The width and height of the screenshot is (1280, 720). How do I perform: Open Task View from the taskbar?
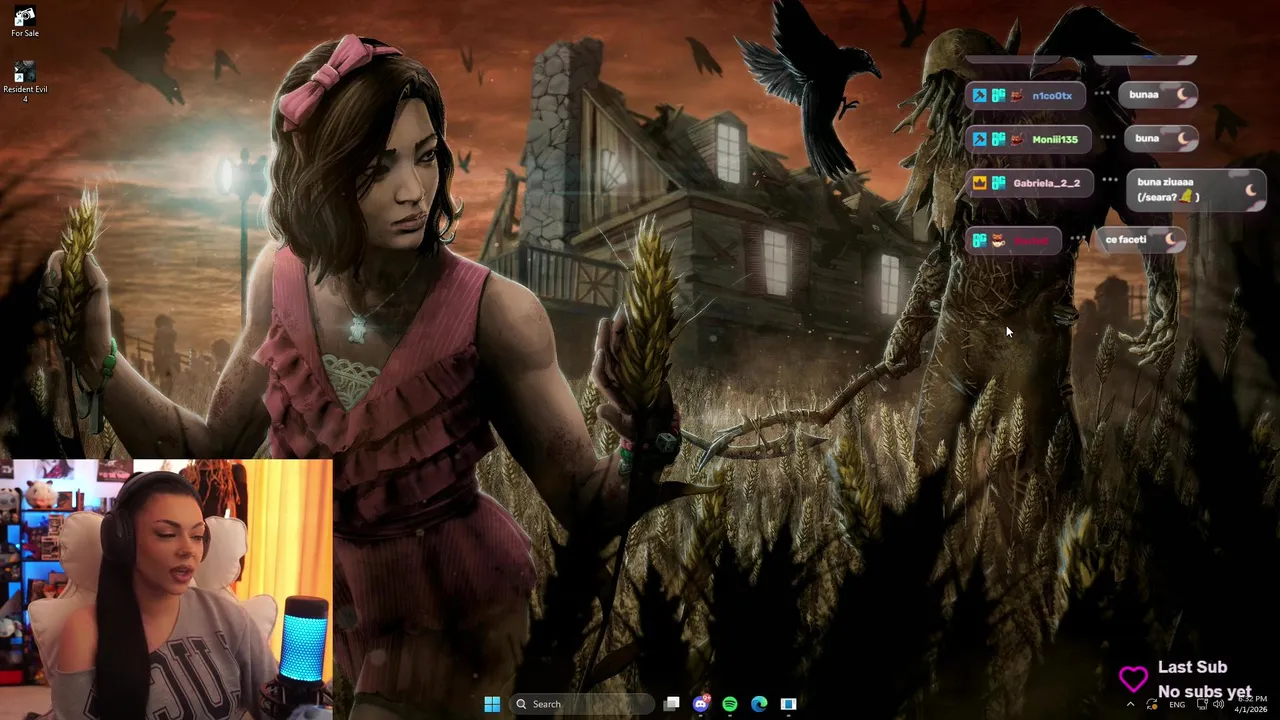tap(672, 704)
